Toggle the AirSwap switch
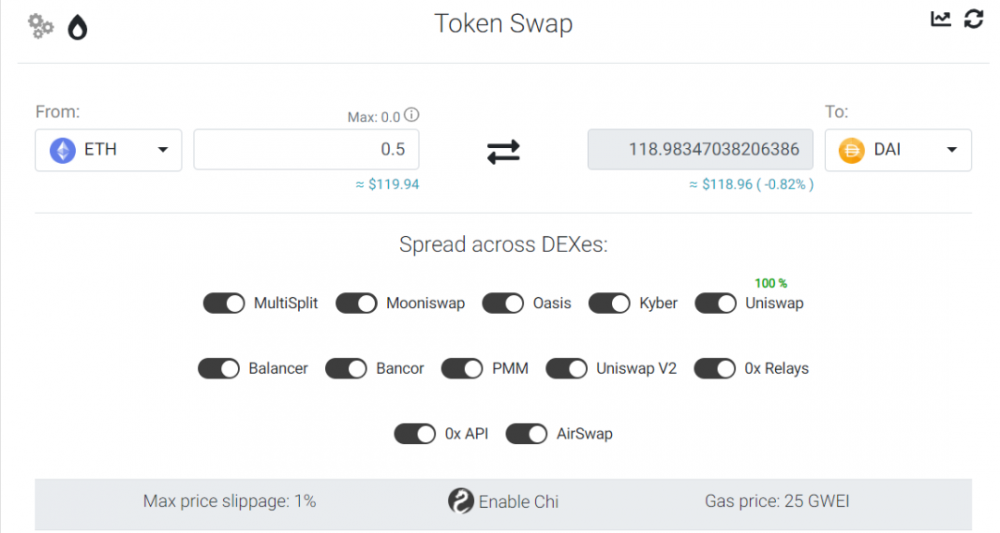Image resolution: width=1000 pixels, height=533 pixels. point(526,434)
